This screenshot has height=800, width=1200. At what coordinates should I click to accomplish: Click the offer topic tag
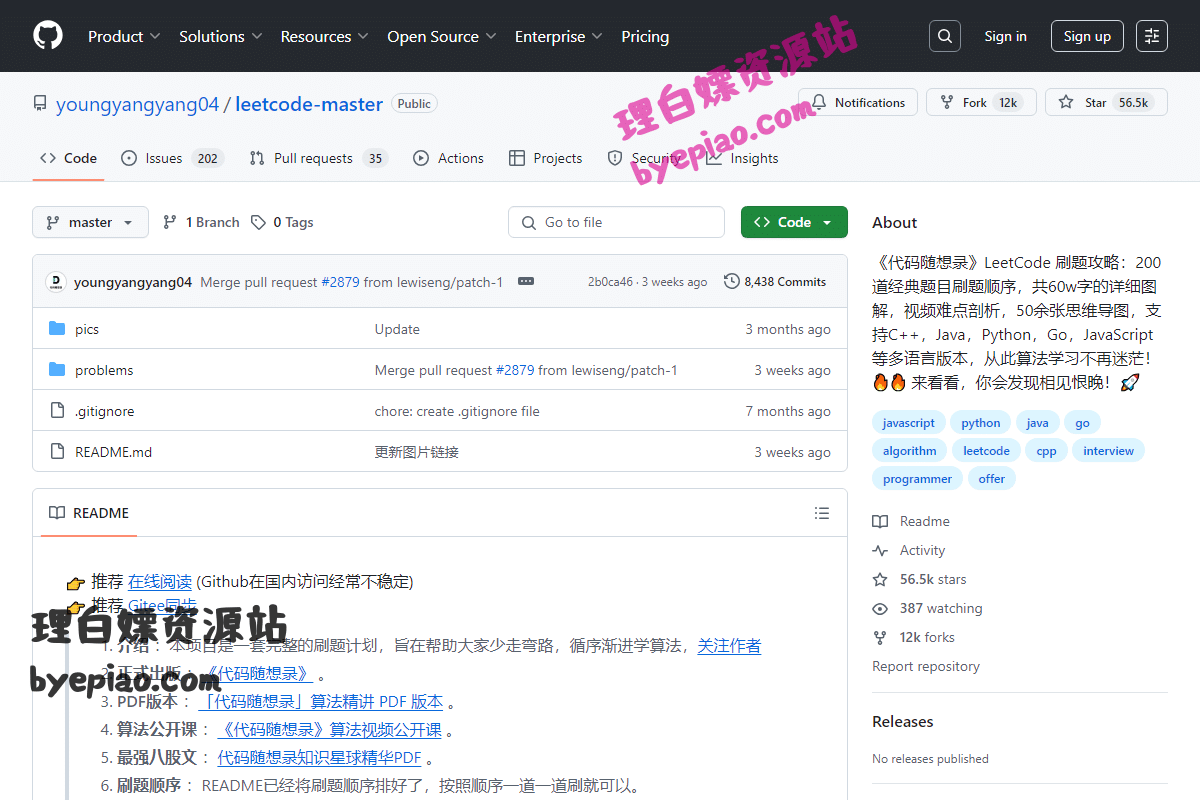pyautogui.click(x=992, y=479)
